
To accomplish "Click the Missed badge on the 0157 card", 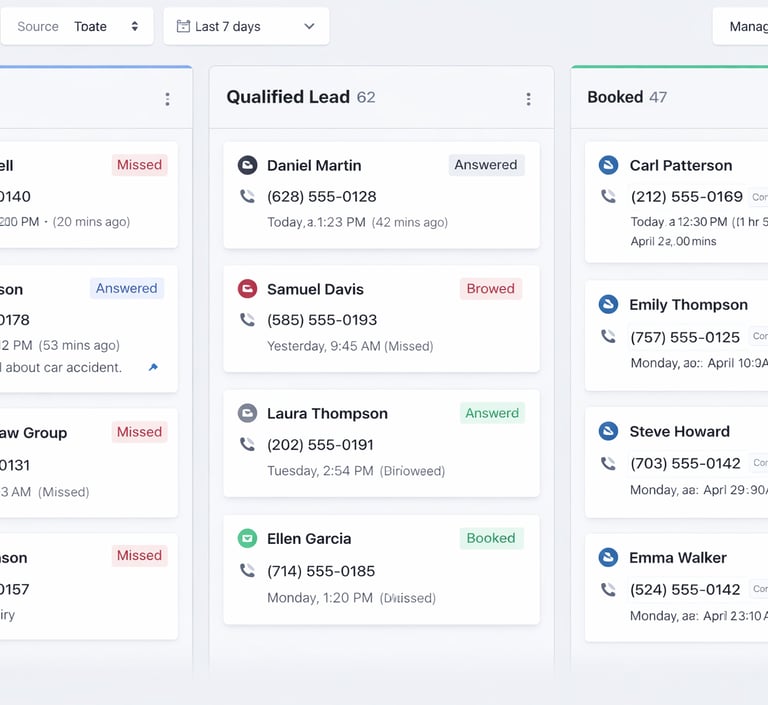I will [139, 555].
